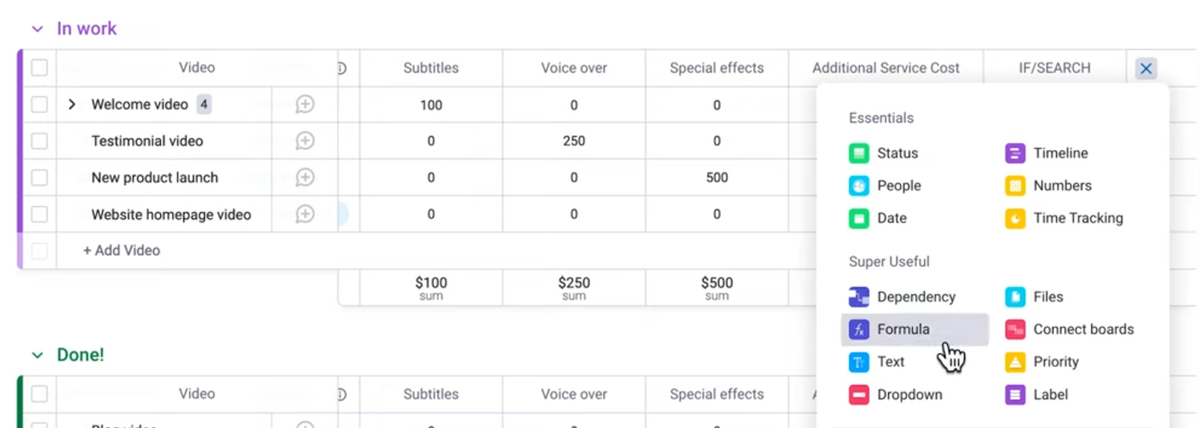Select the Dependency column icon
Image resolution: width=1200 pixels, height=428 pixels.
859,297
